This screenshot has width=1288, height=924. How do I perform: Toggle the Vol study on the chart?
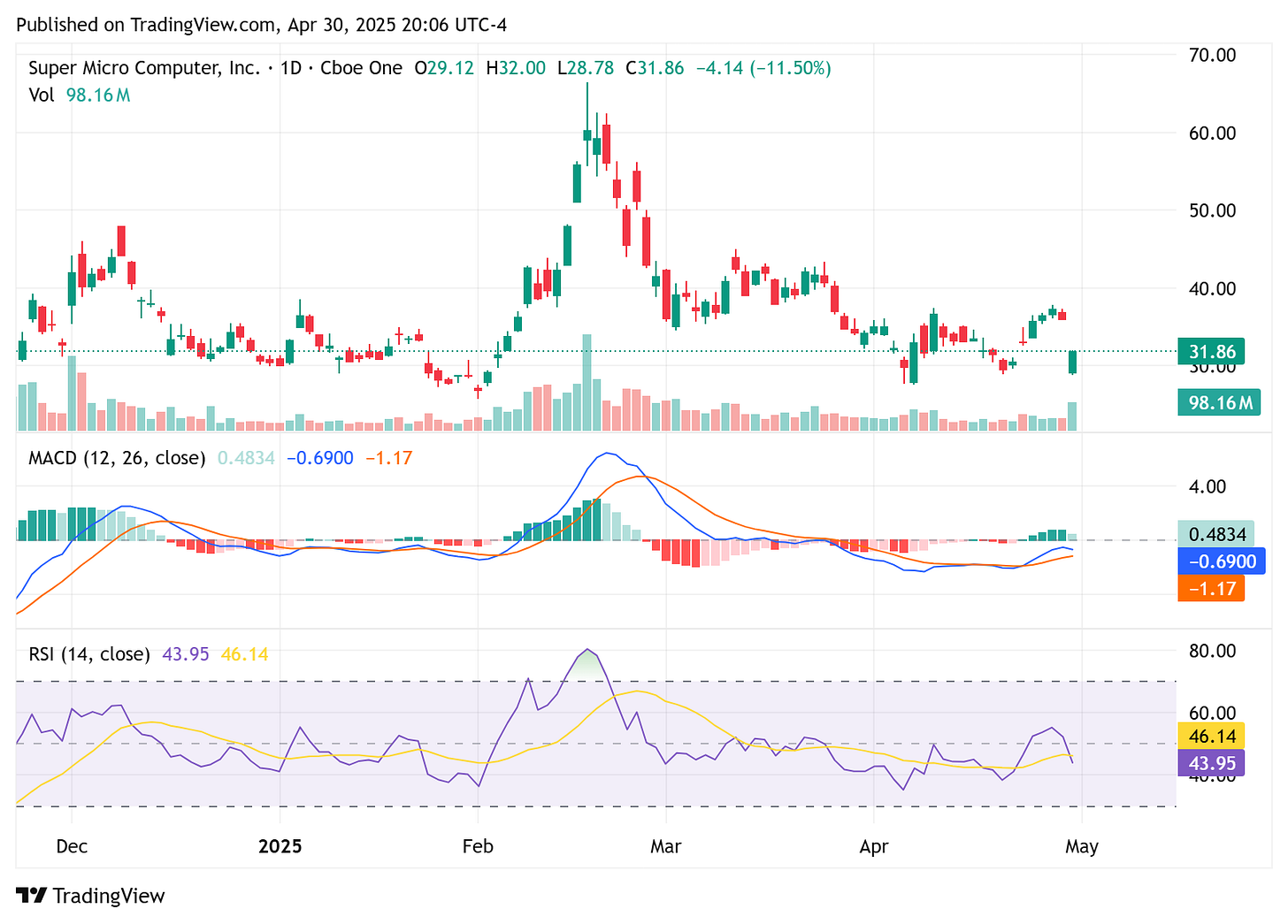42,95
